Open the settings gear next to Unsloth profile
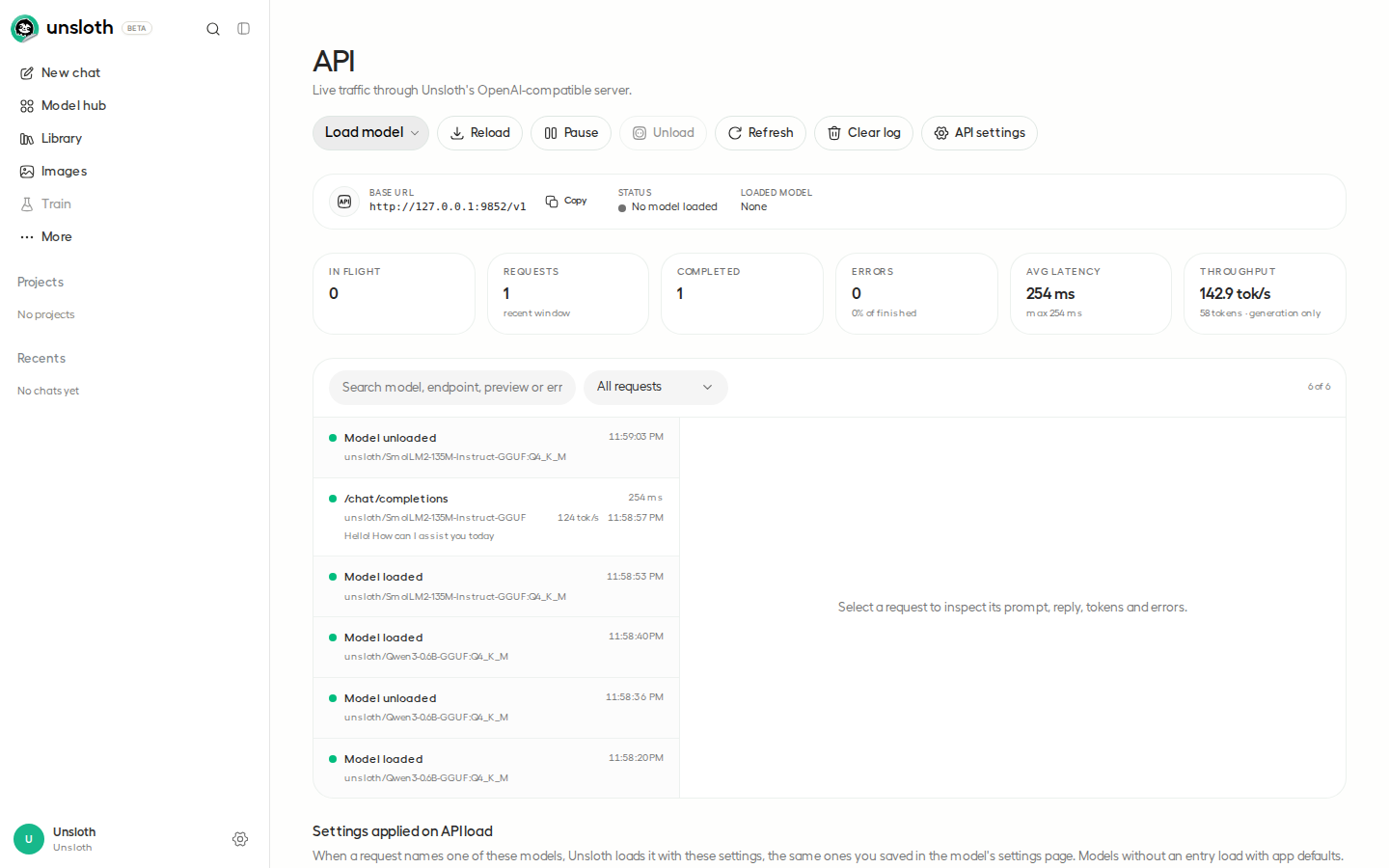The image size is (1389, 868). coord(240,839)
